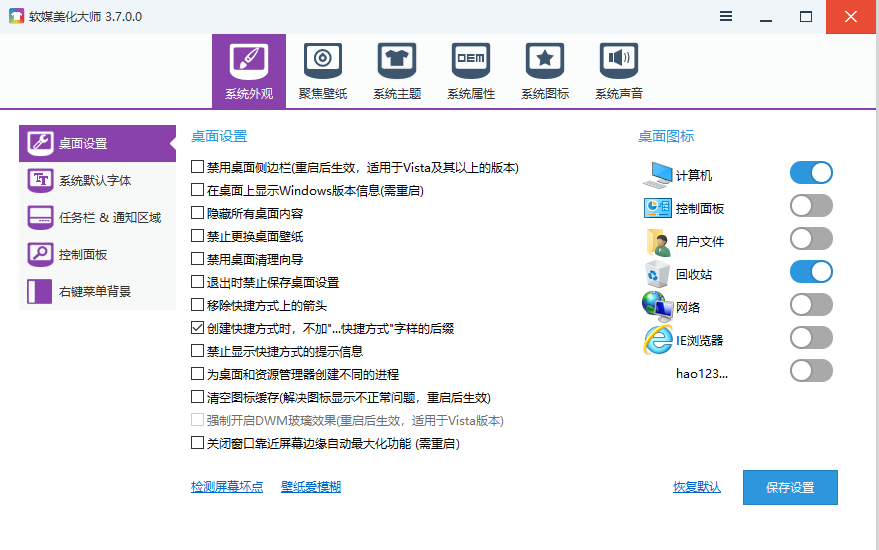Click the 用户文件 folder icon

658,242
